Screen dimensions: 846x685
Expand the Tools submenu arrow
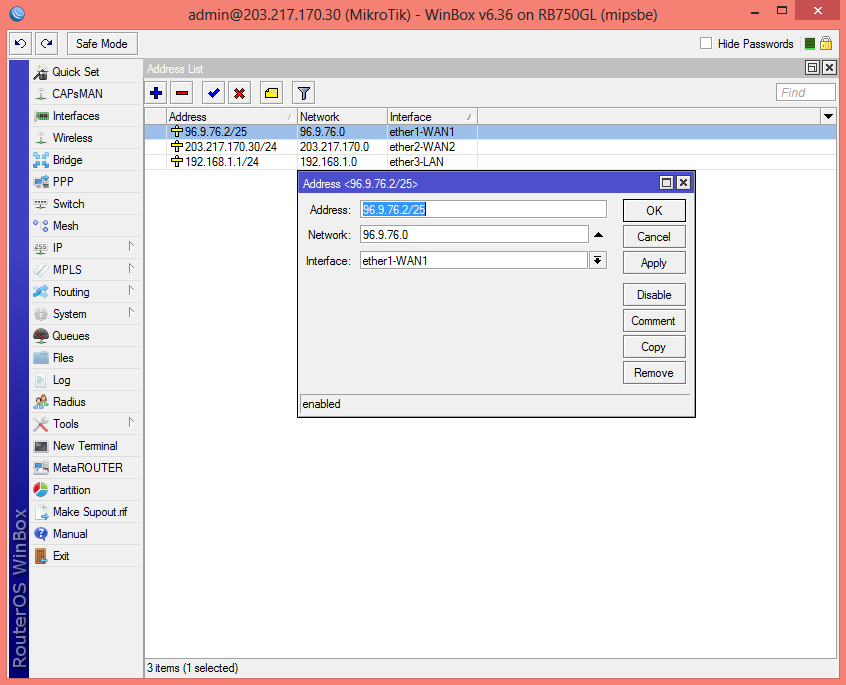pos(131,423)
